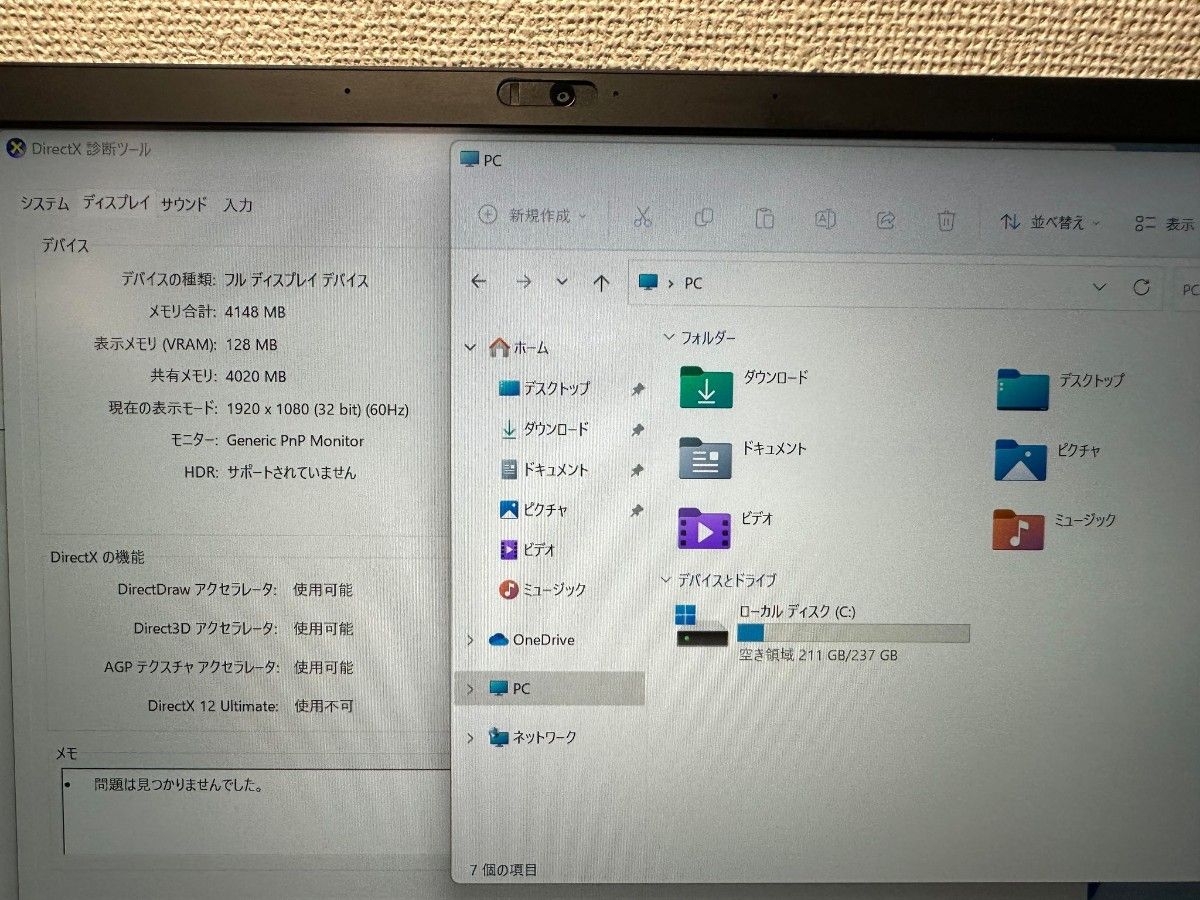
Task: Open the ビデオ folder in main pane
Action: point(725,527)
